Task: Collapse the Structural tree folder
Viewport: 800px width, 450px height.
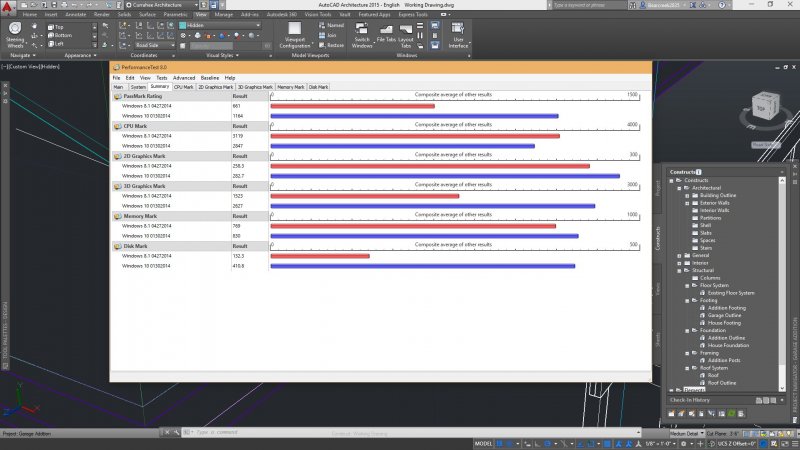Action: 679,270
